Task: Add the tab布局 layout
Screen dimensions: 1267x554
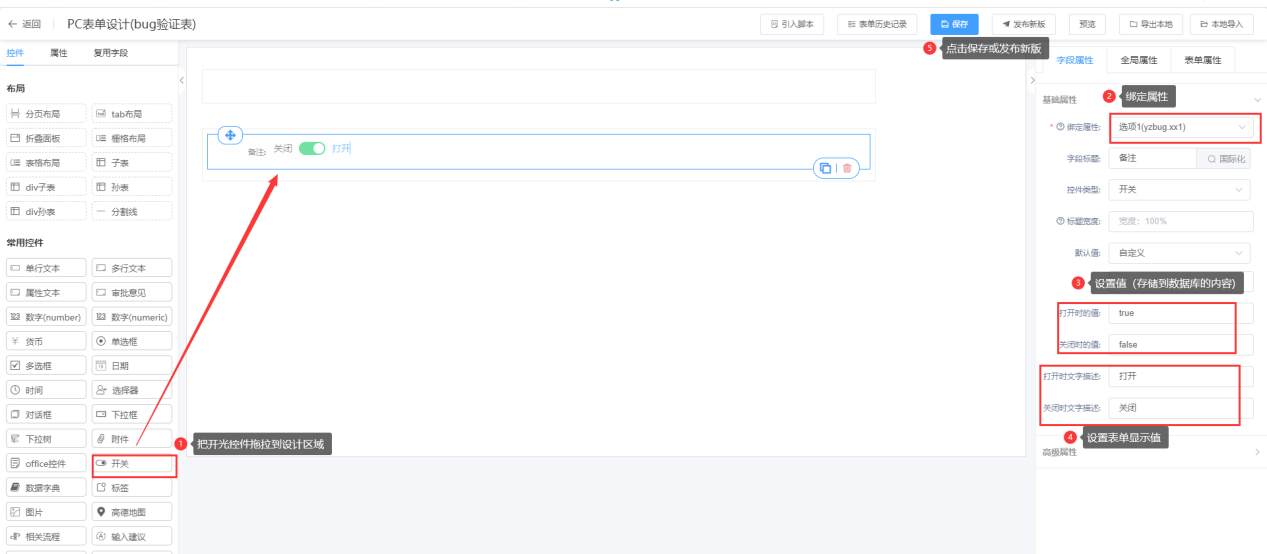Action: point(132,114)
